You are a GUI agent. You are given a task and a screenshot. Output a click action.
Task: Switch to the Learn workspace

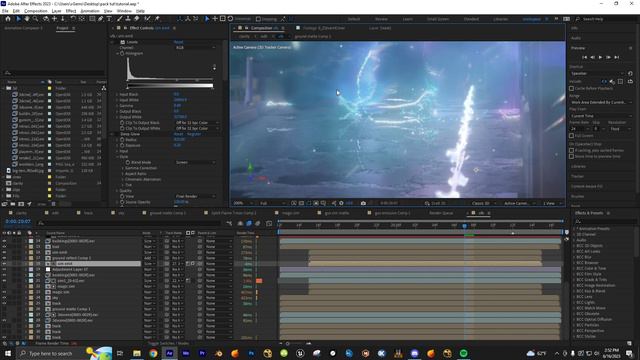(x=407, y=19)
